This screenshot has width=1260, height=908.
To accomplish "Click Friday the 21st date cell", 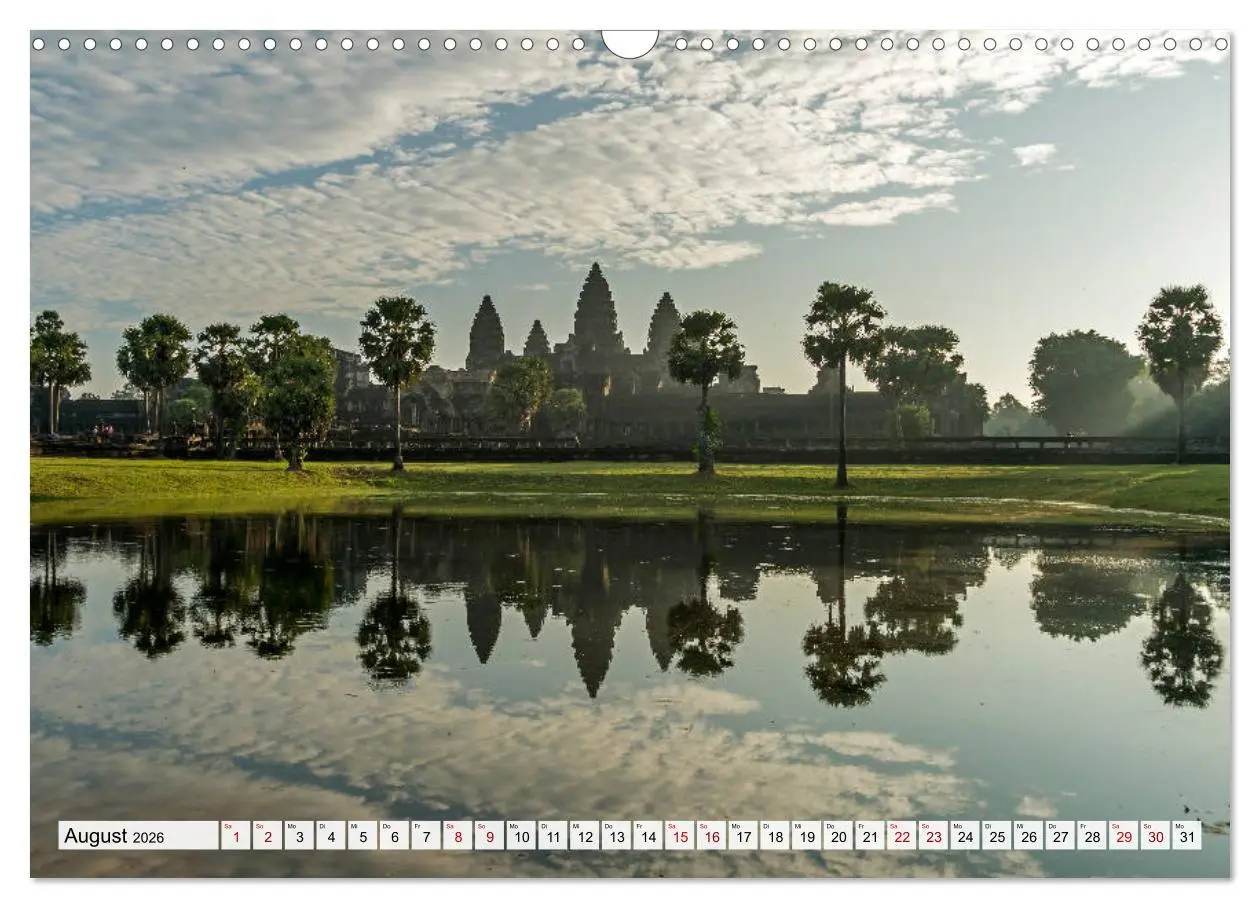I will click(x=870, y=836).
